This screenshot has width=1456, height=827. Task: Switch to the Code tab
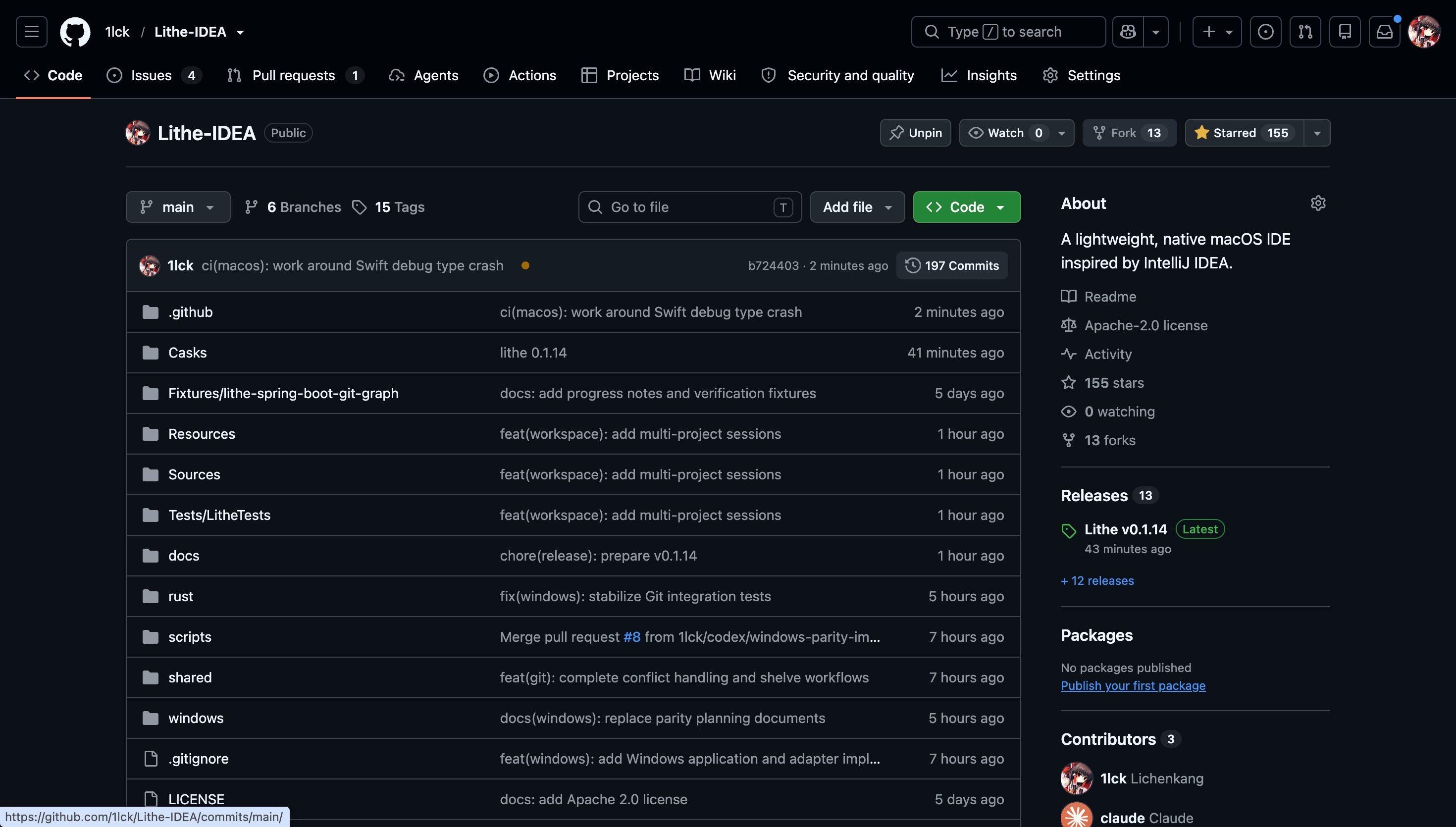(x=53, y=76)
